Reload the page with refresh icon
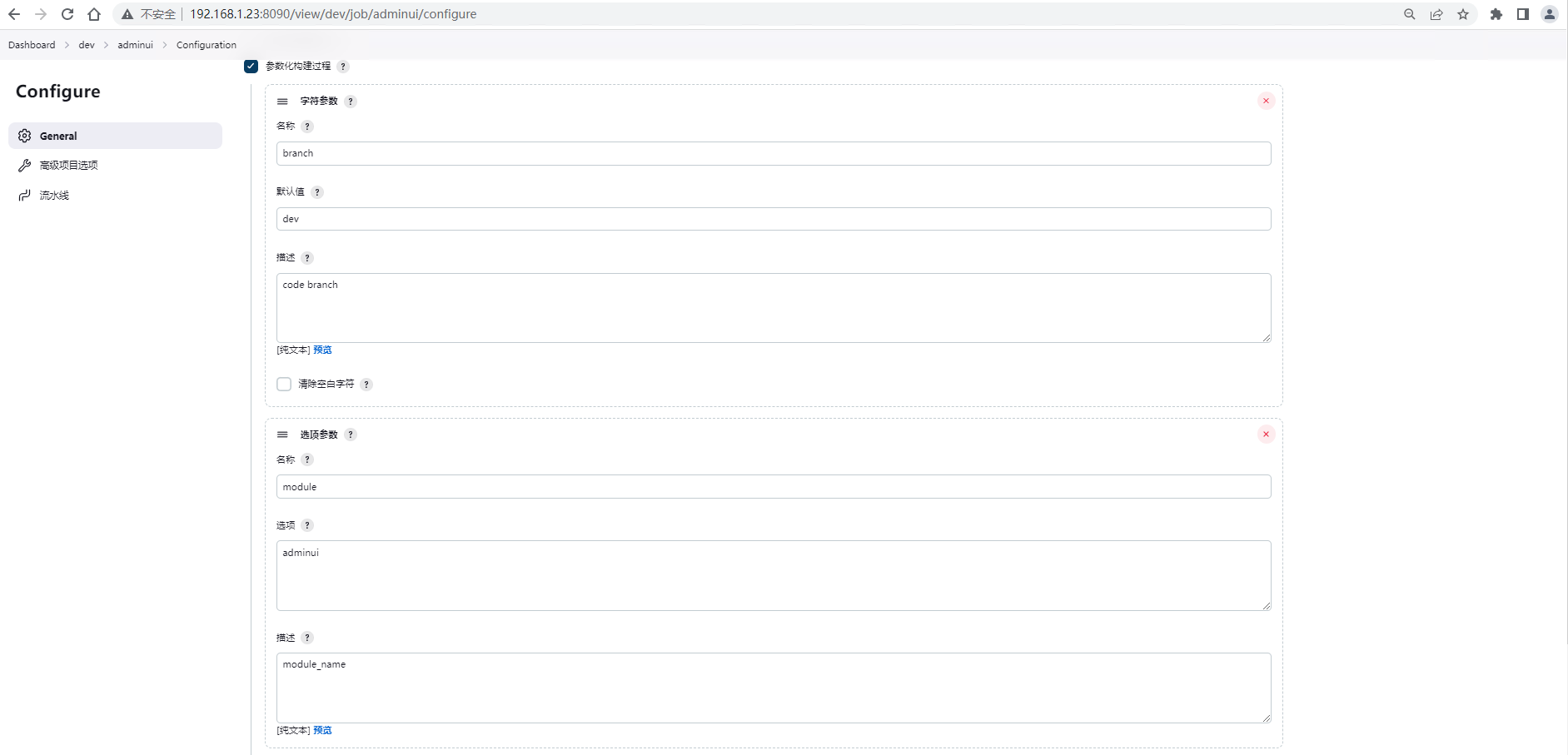1568x755 pixels. tap(67, 14)
